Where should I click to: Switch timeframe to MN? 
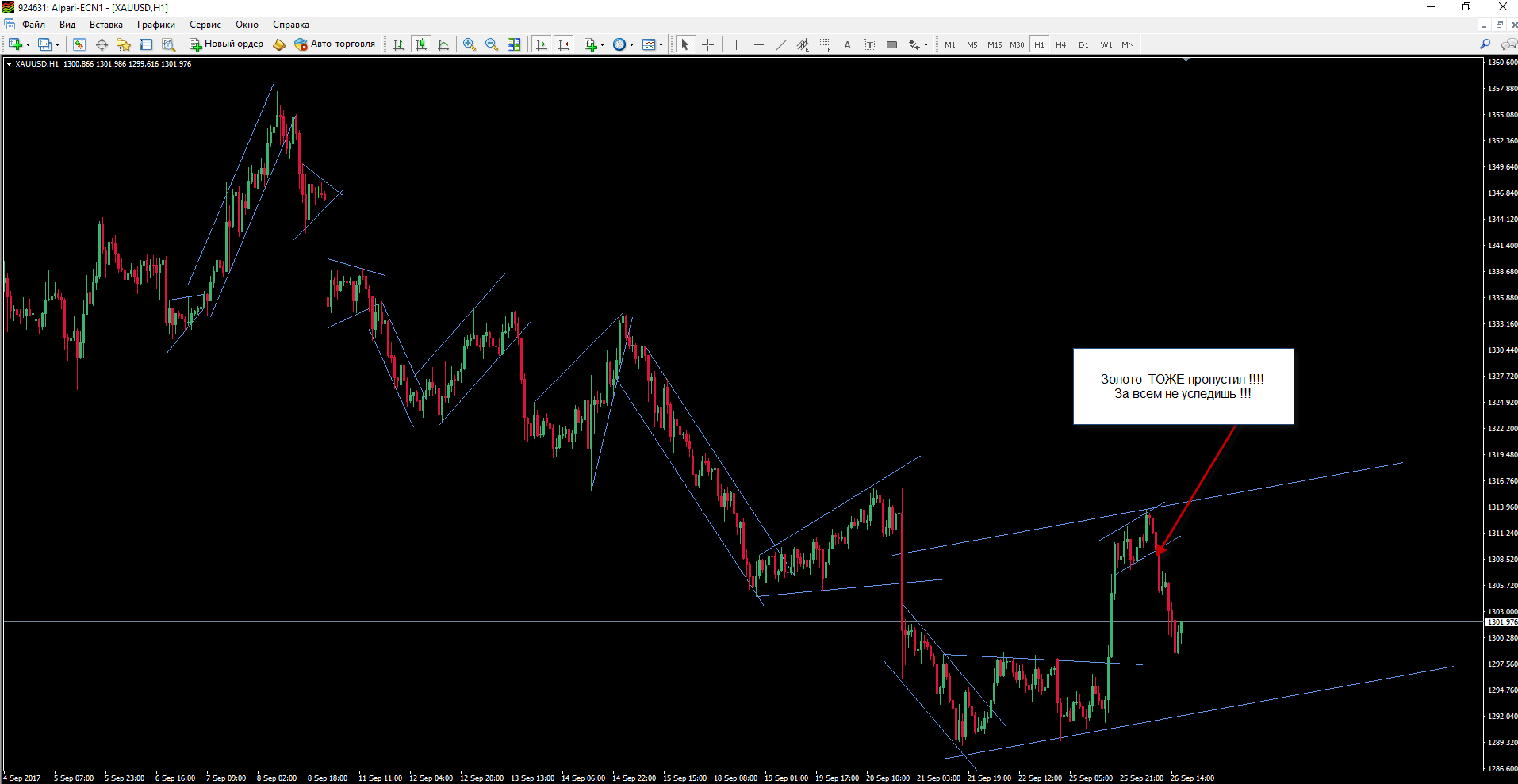[x=1128, y=44]
